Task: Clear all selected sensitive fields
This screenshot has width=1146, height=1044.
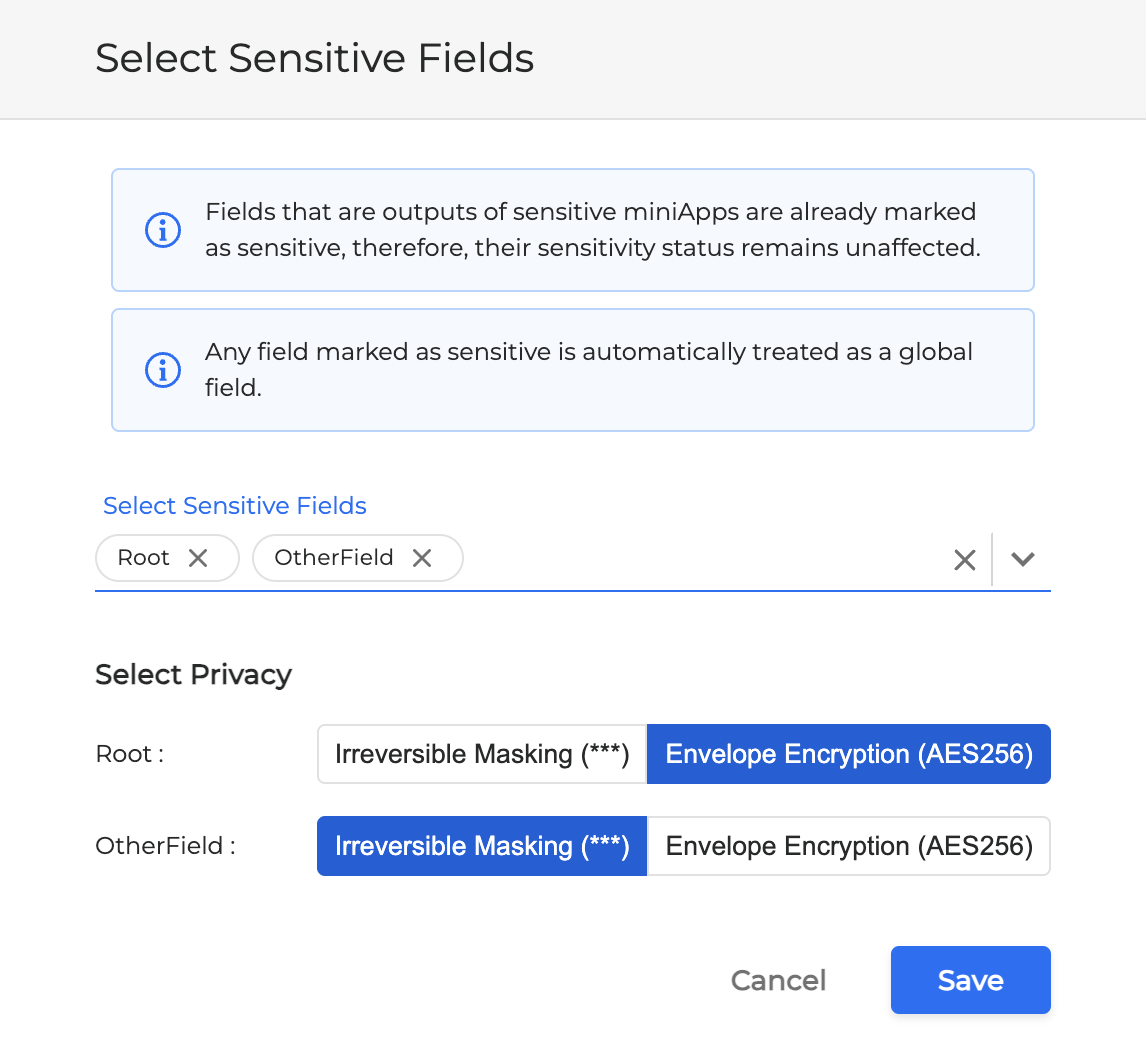Action: coord(964,559)
